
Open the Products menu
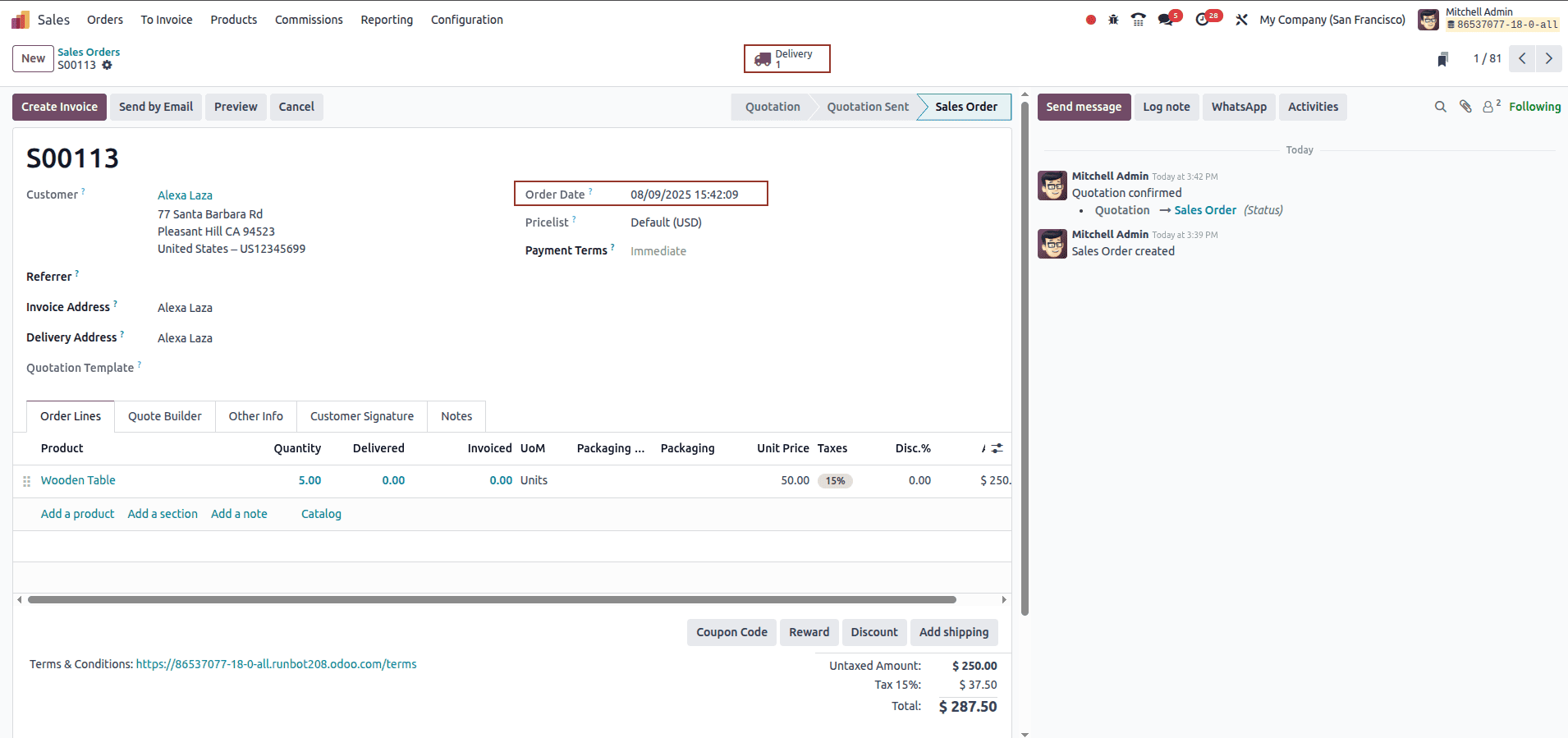[x=234, y=20]
